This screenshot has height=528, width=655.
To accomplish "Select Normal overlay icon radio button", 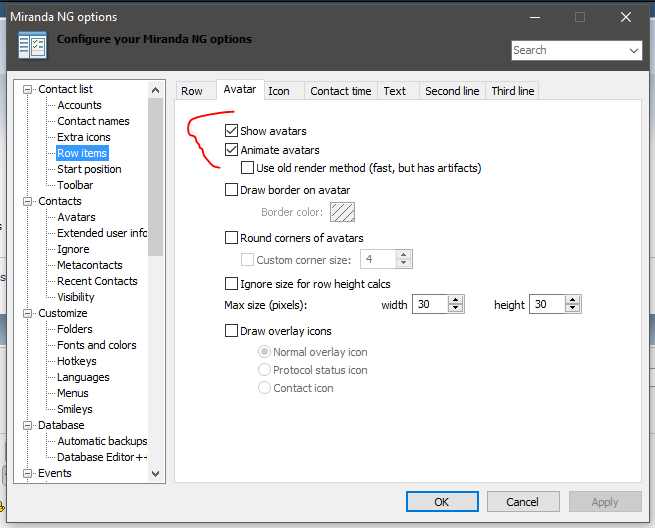I will point(264,352).
